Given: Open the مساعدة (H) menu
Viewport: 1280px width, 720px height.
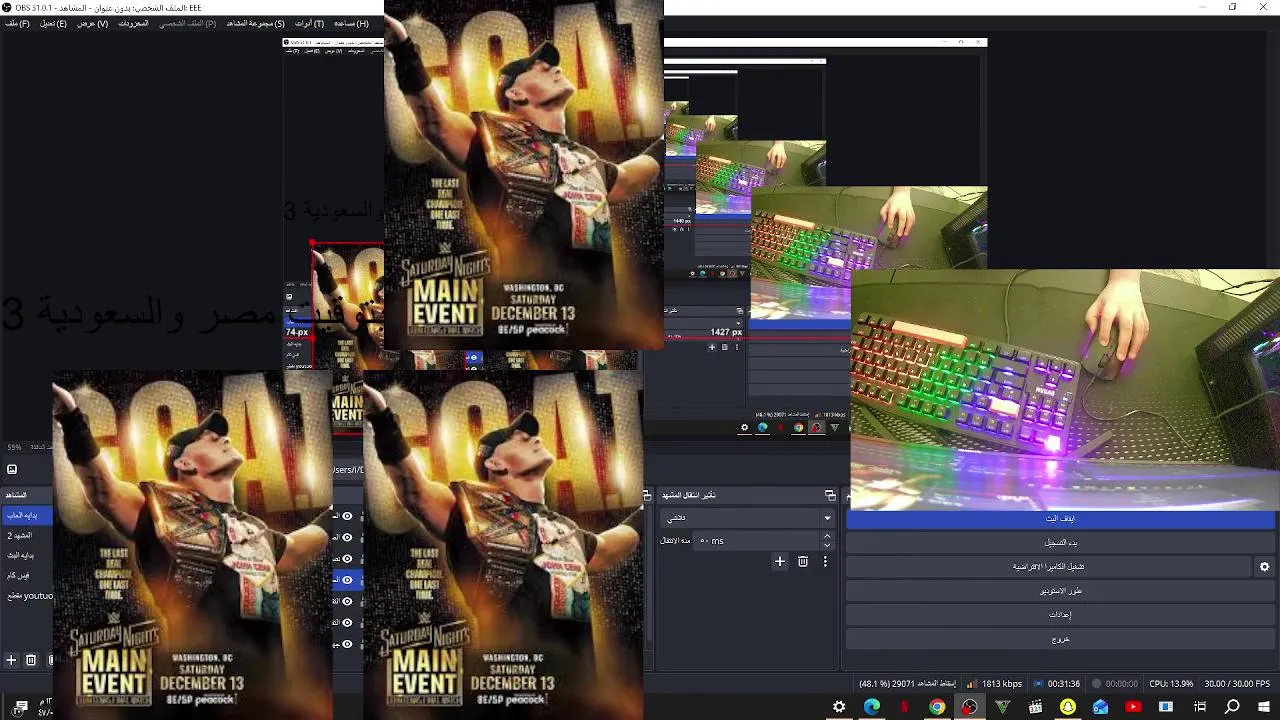Looking at the screenshot, I should 351,23.
